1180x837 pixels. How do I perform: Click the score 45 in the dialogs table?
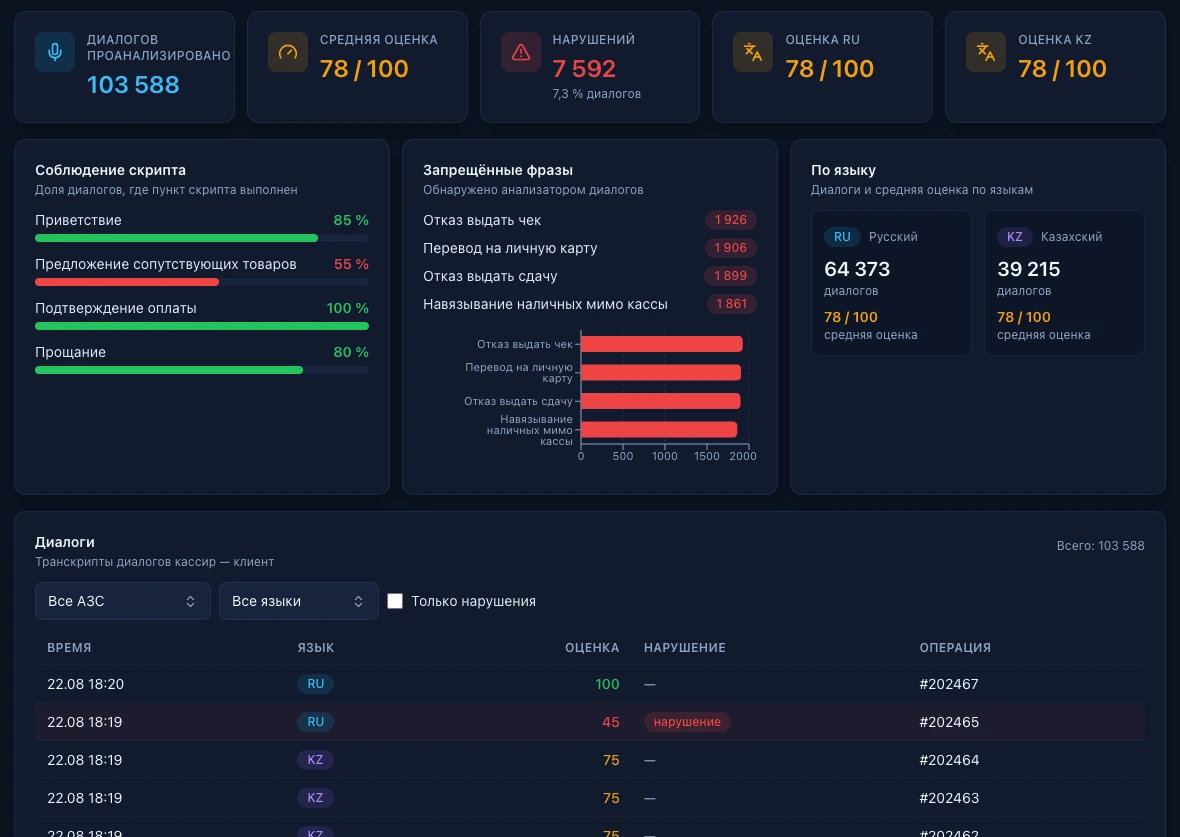pyautogui.click(x=610, y=722)
